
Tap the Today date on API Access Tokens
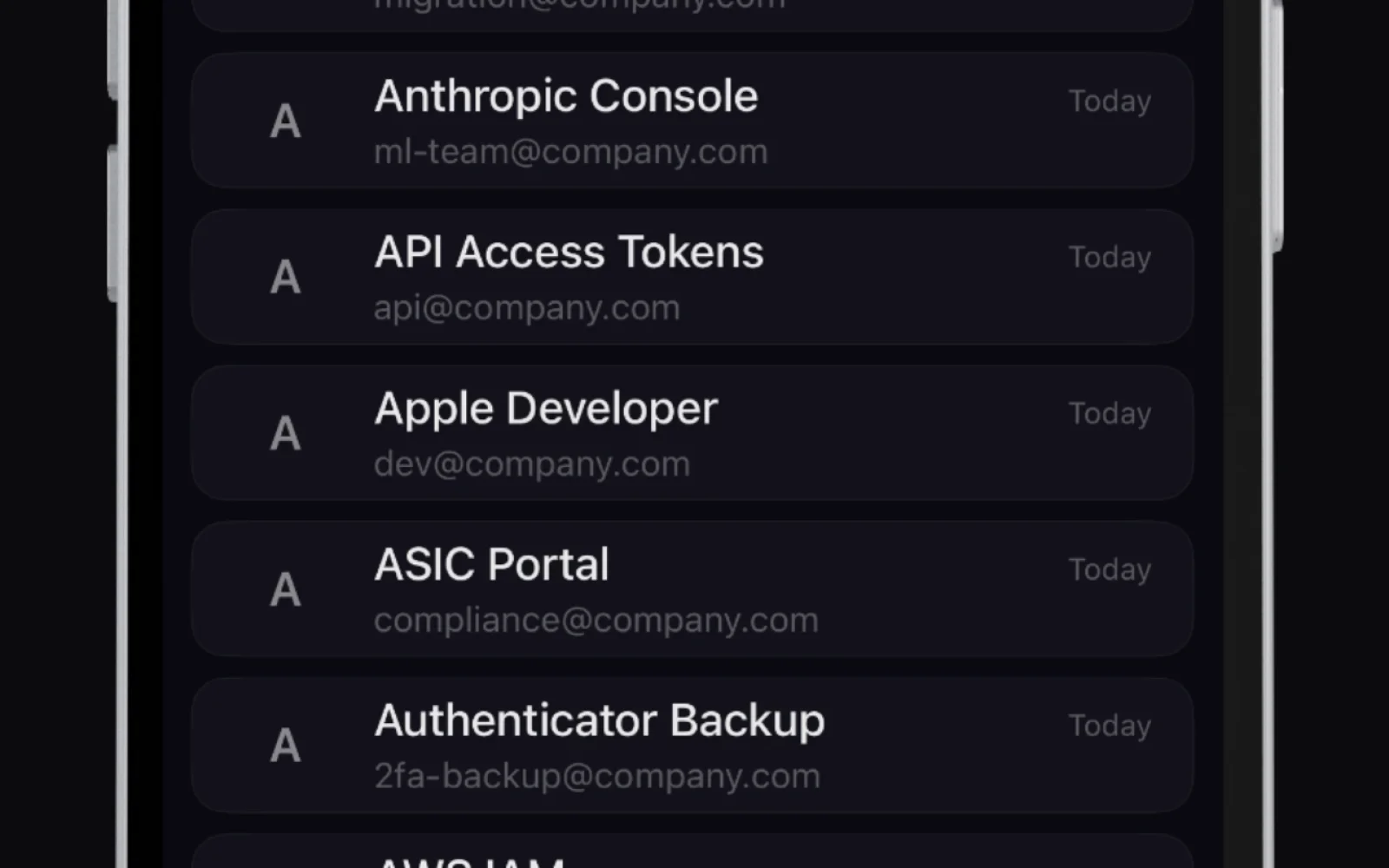(x=1109, y=258)
